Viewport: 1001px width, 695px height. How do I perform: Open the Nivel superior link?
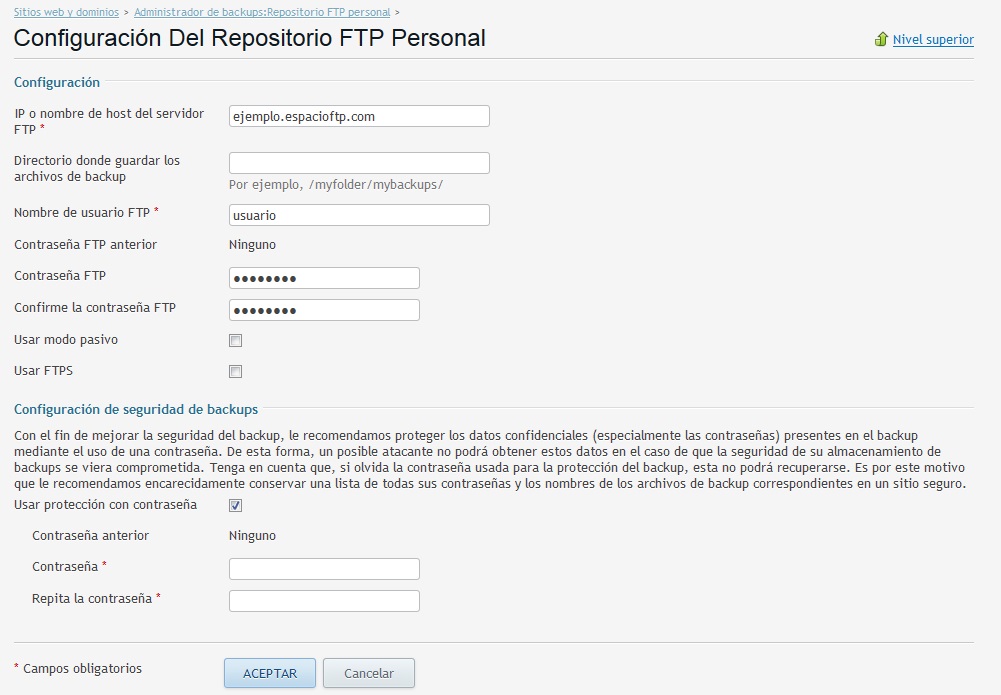pyautogui.click(x=933, y=40)
